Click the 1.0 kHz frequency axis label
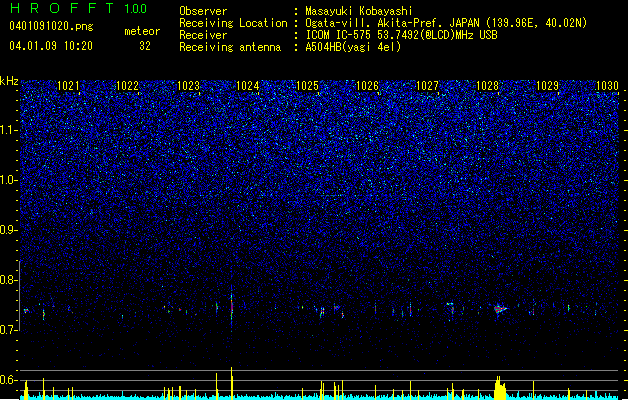 [8, 180]
